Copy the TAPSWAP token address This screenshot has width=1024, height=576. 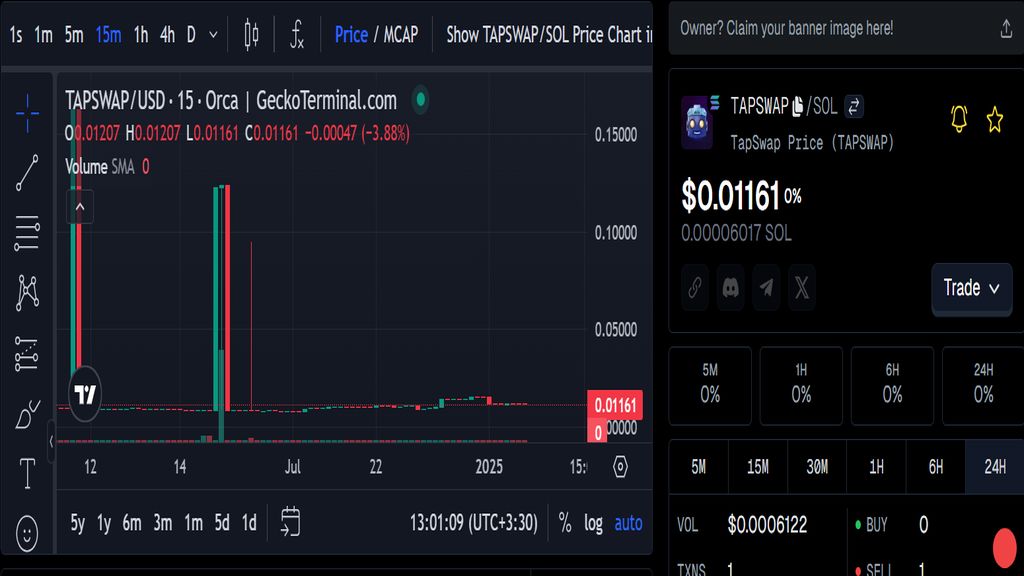click(x=797, y=106)
